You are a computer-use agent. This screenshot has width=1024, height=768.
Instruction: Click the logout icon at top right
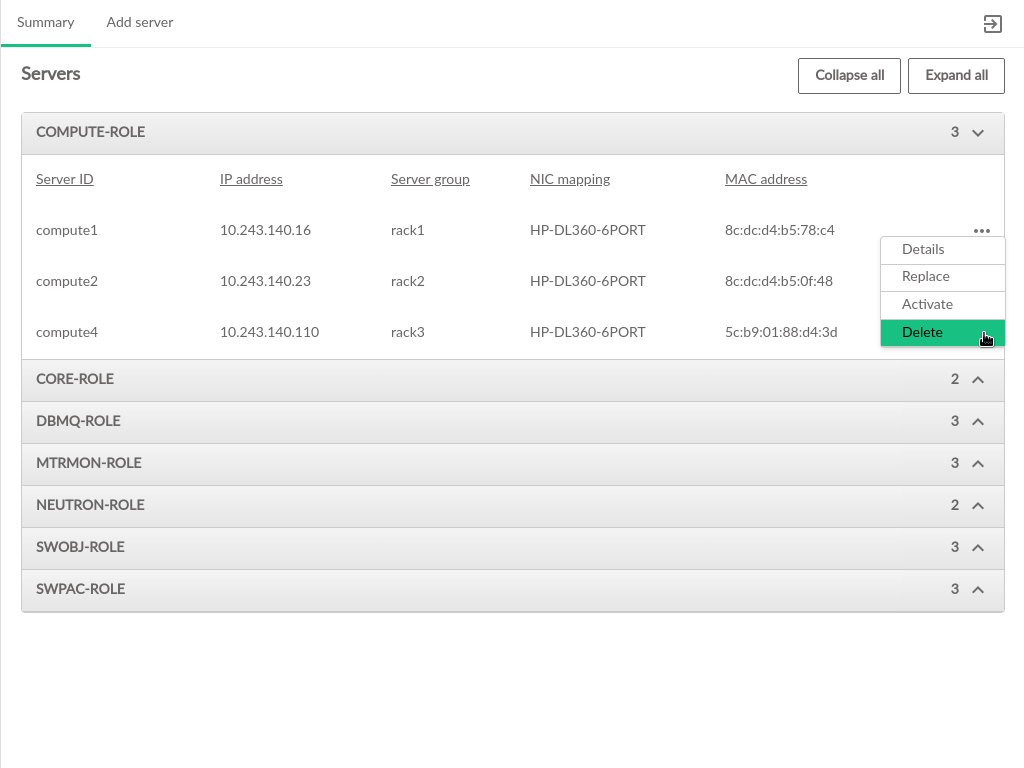click(992, 24)
